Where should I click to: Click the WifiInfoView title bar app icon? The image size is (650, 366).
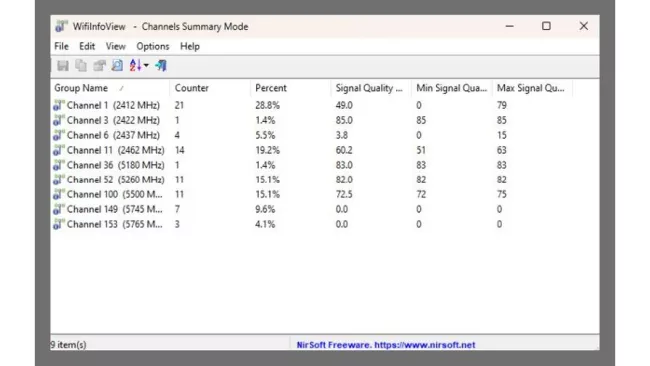click(x=61, y=26)
